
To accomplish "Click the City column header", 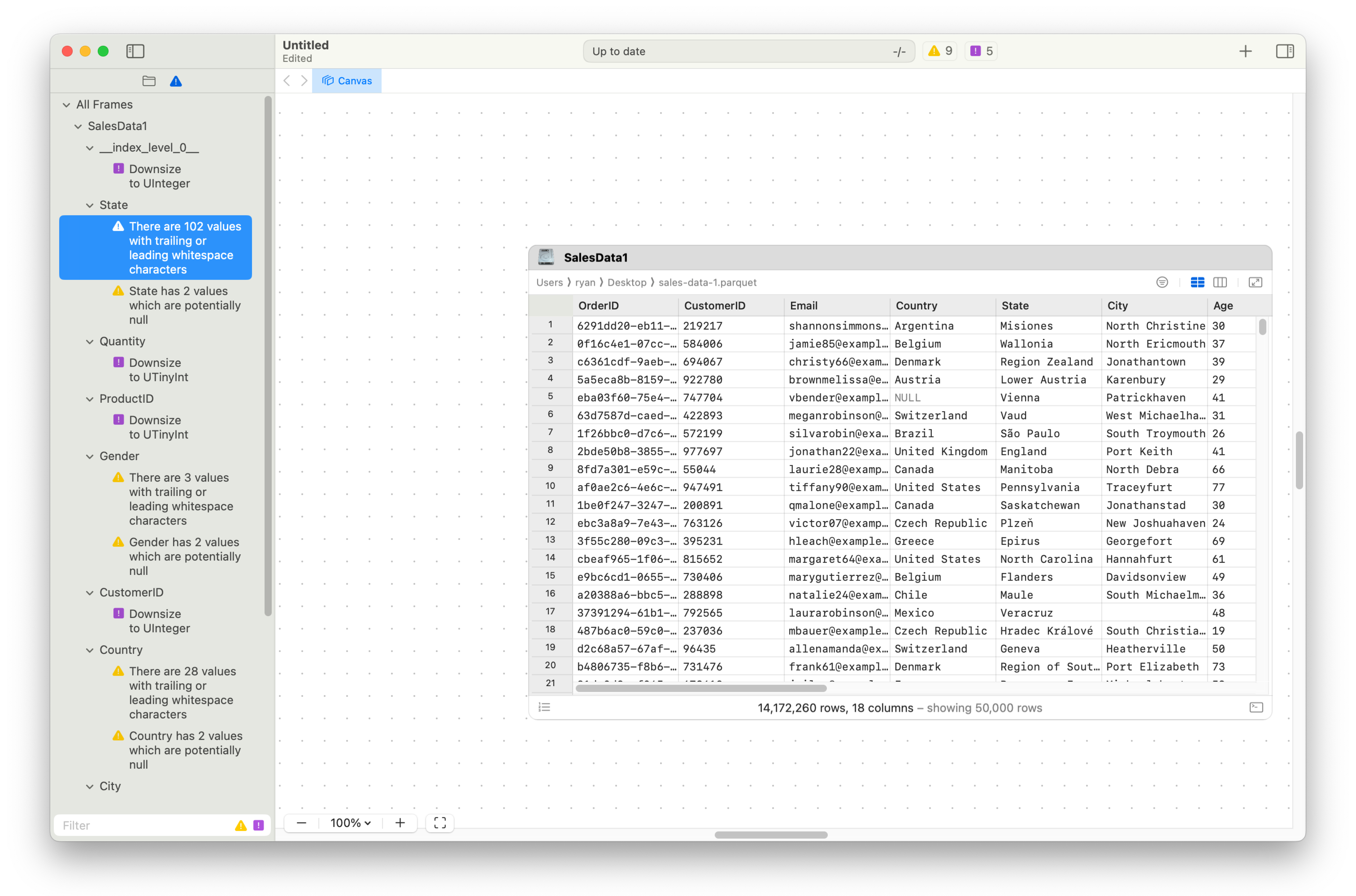I will coord(1154,306).
